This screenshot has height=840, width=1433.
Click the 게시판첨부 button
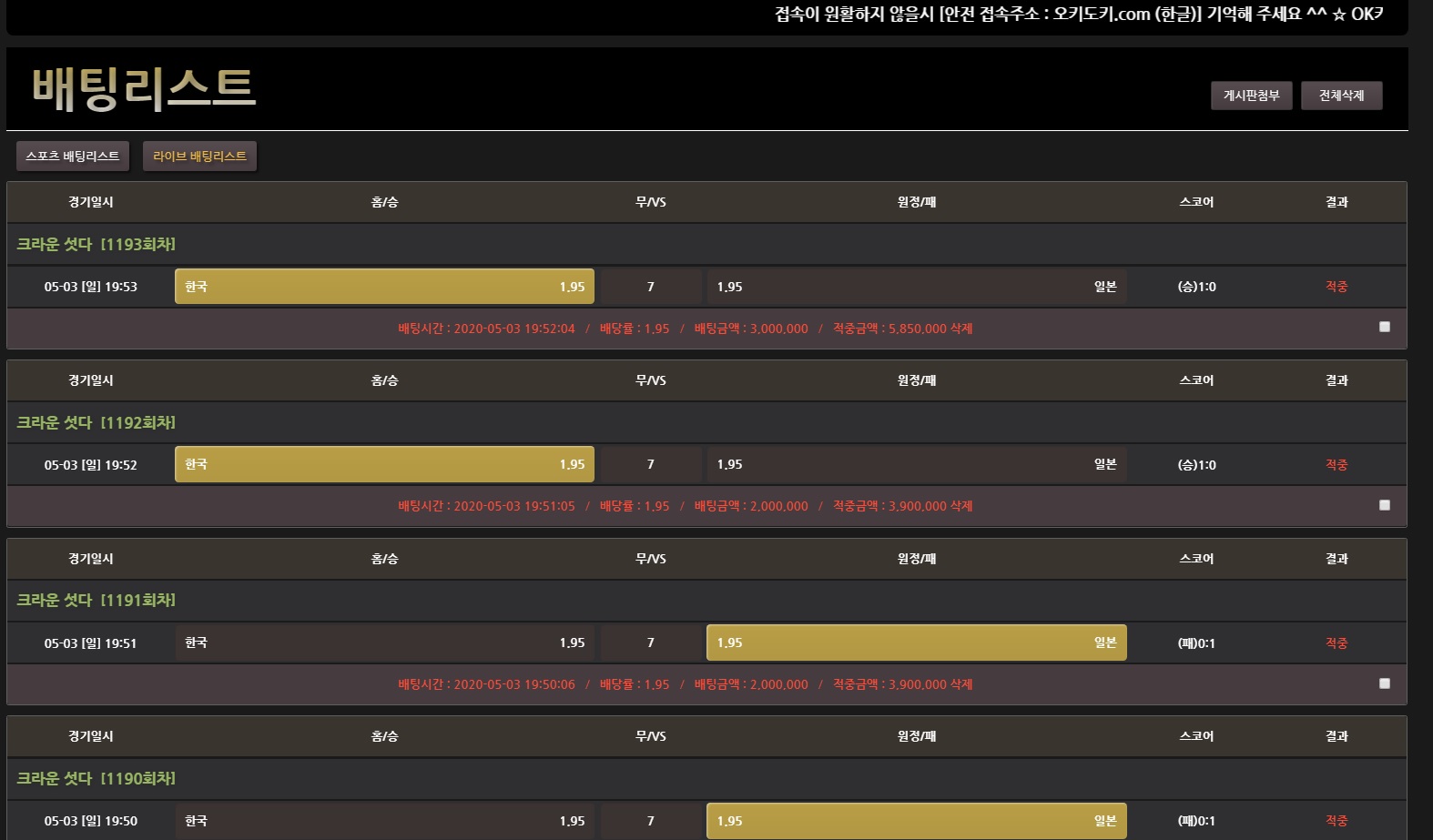1251,96
